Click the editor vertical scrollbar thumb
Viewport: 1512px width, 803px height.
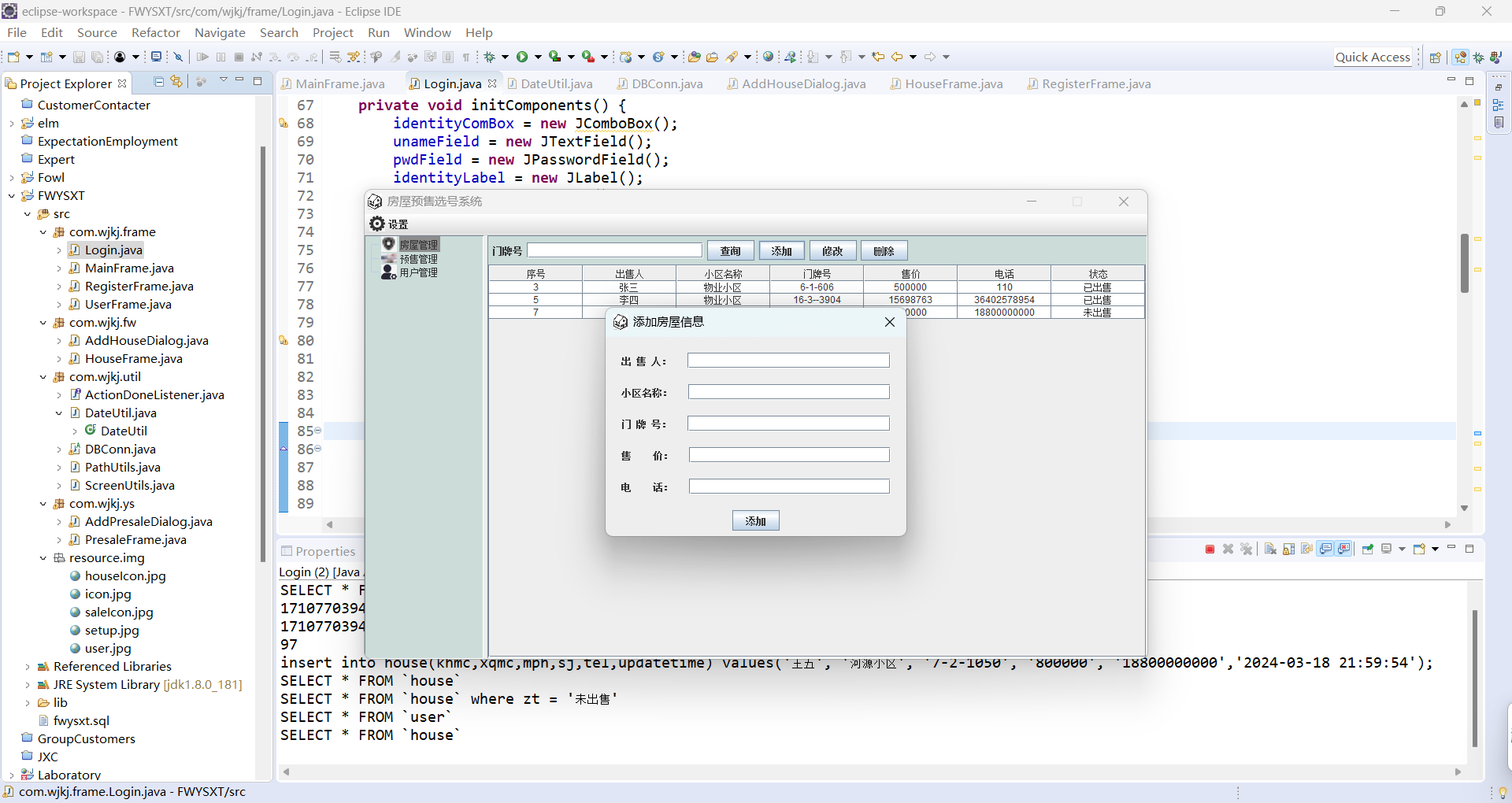click(x=1465, y=263)
